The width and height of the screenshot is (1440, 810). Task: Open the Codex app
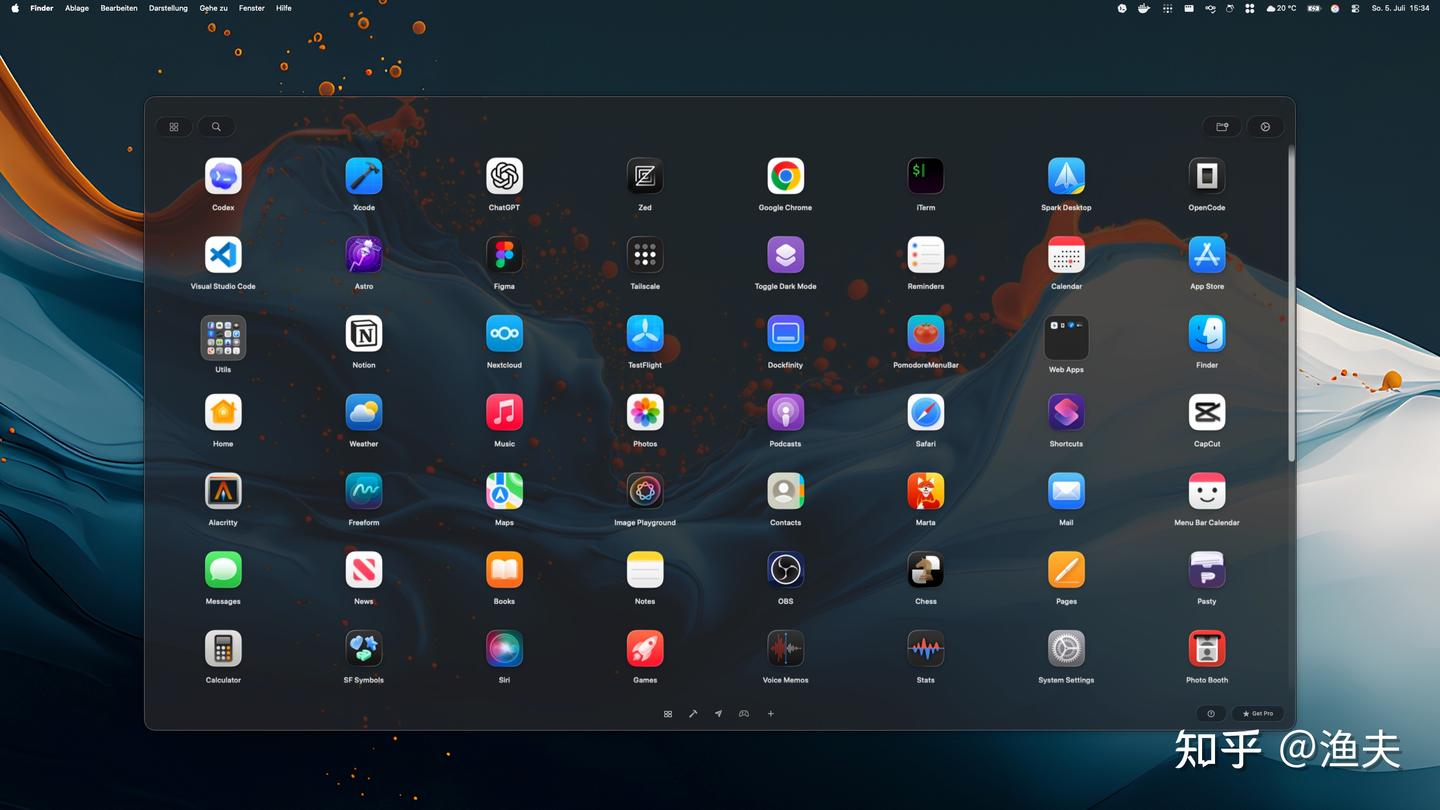223,176
